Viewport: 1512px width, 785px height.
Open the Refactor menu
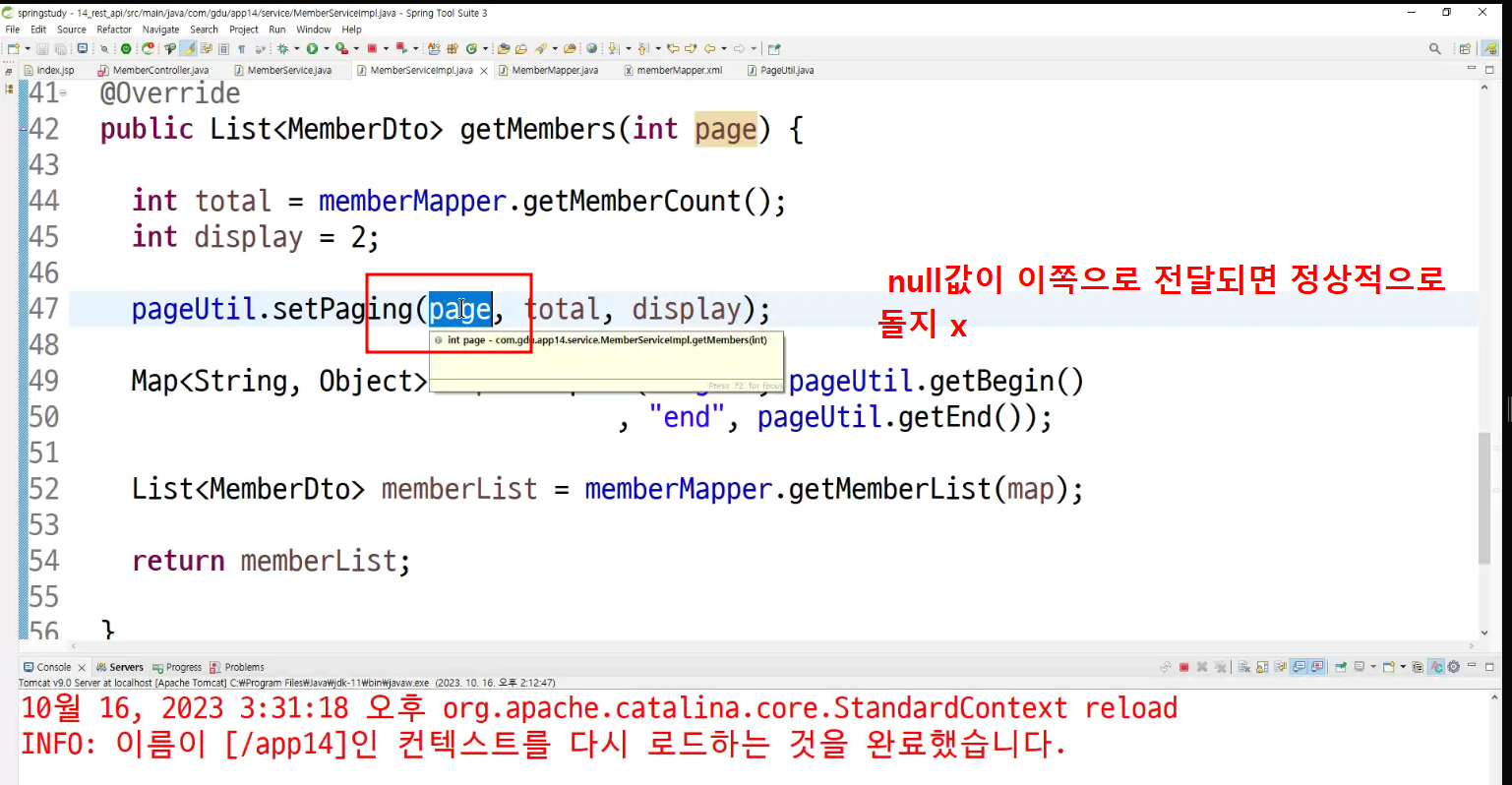click(114, 30)
